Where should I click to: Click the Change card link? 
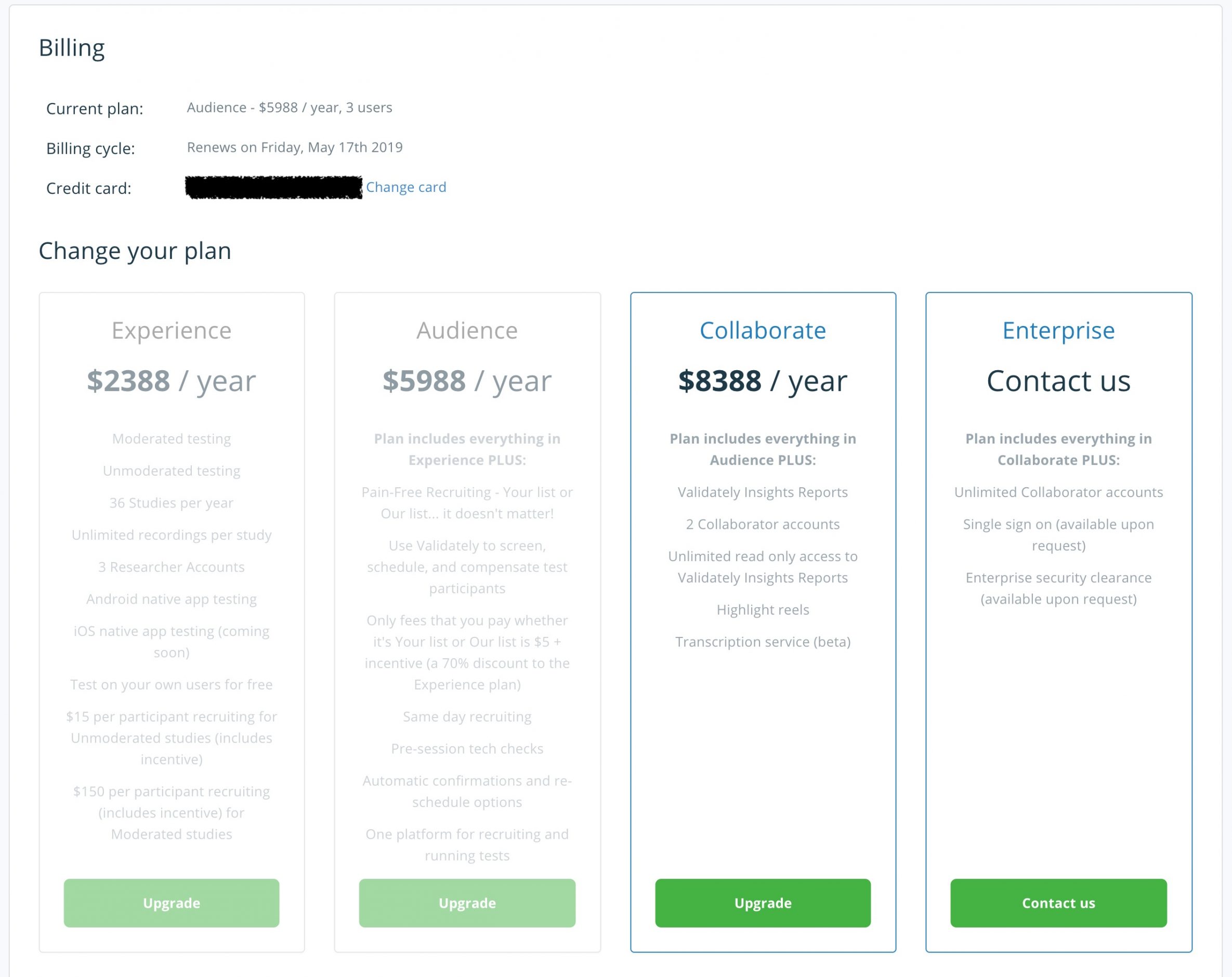click(x=405, y=187)
